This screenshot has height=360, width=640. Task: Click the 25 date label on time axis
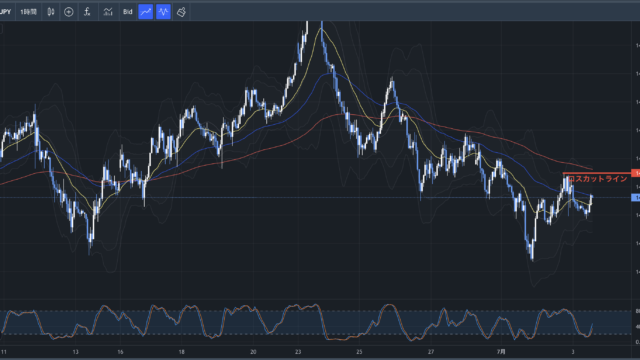point(359,352)
